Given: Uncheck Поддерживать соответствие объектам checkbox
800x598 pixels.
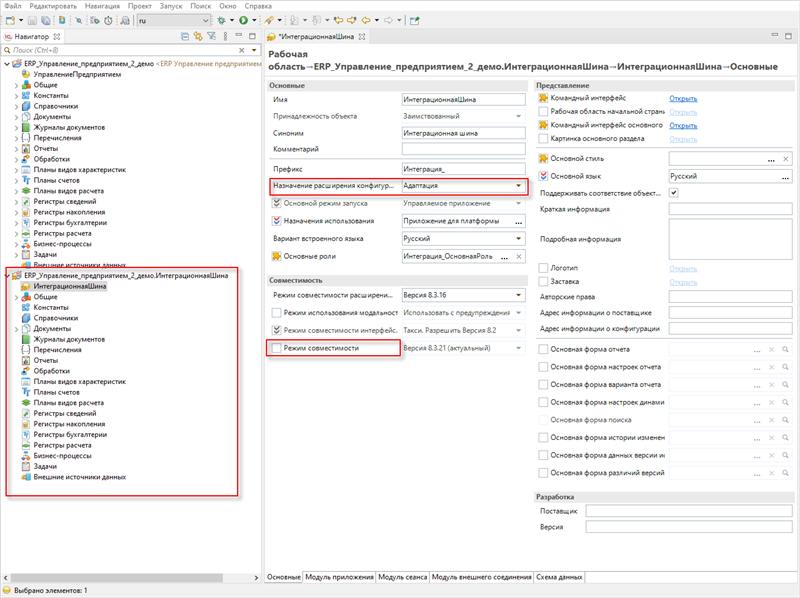Looking at the screenshot, I should coord(673,192).
